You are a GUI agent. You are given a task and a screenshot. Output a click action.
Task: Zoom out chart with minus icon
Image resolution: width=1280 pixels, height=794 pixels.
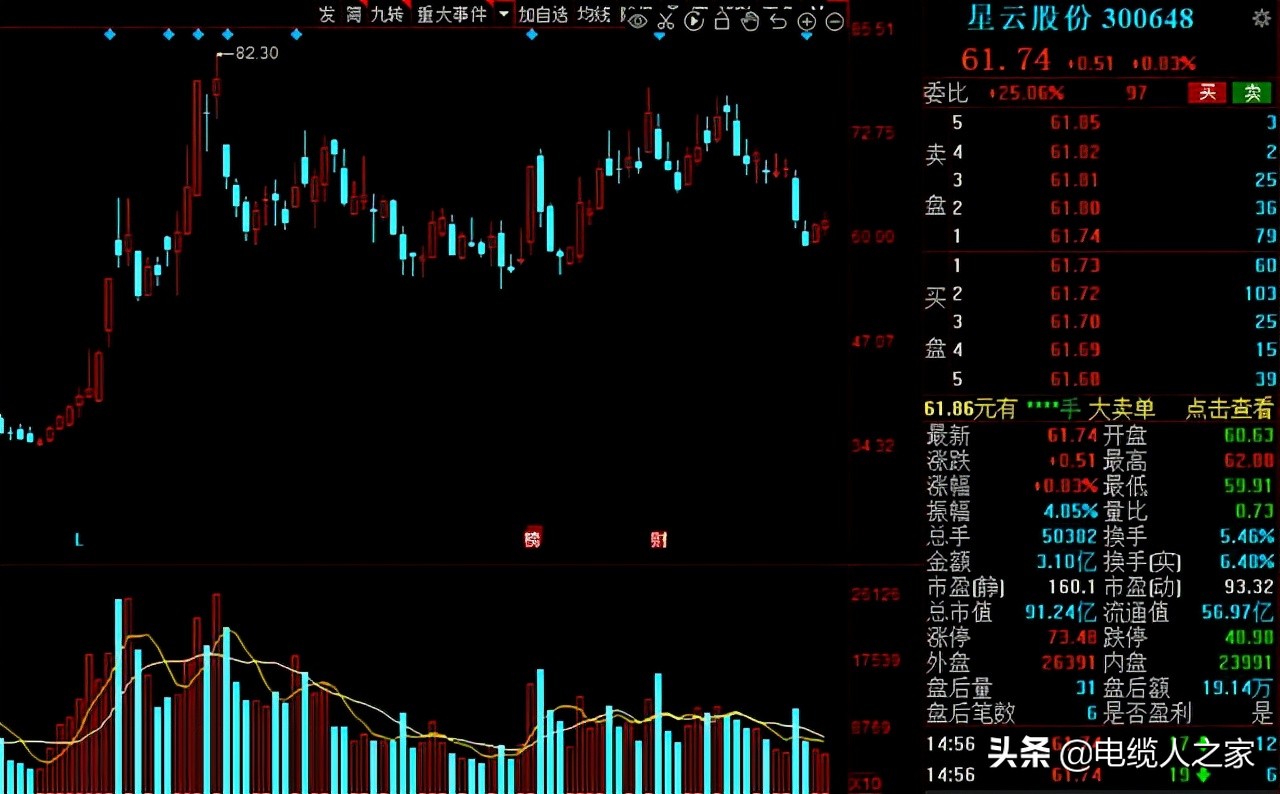click(x=835, y=21)
